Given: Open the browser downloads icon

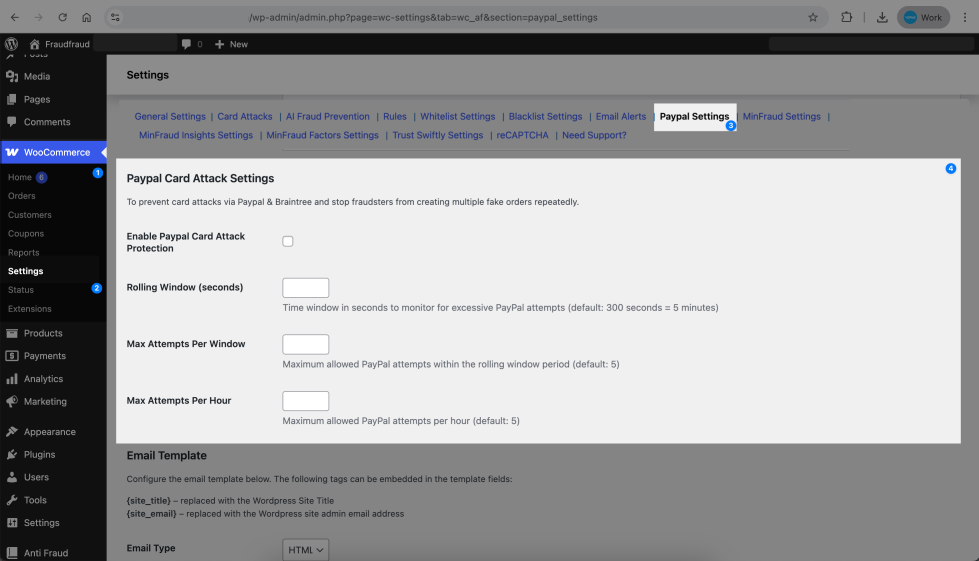Looking at the screenshot, I should [x=882, y=17].
